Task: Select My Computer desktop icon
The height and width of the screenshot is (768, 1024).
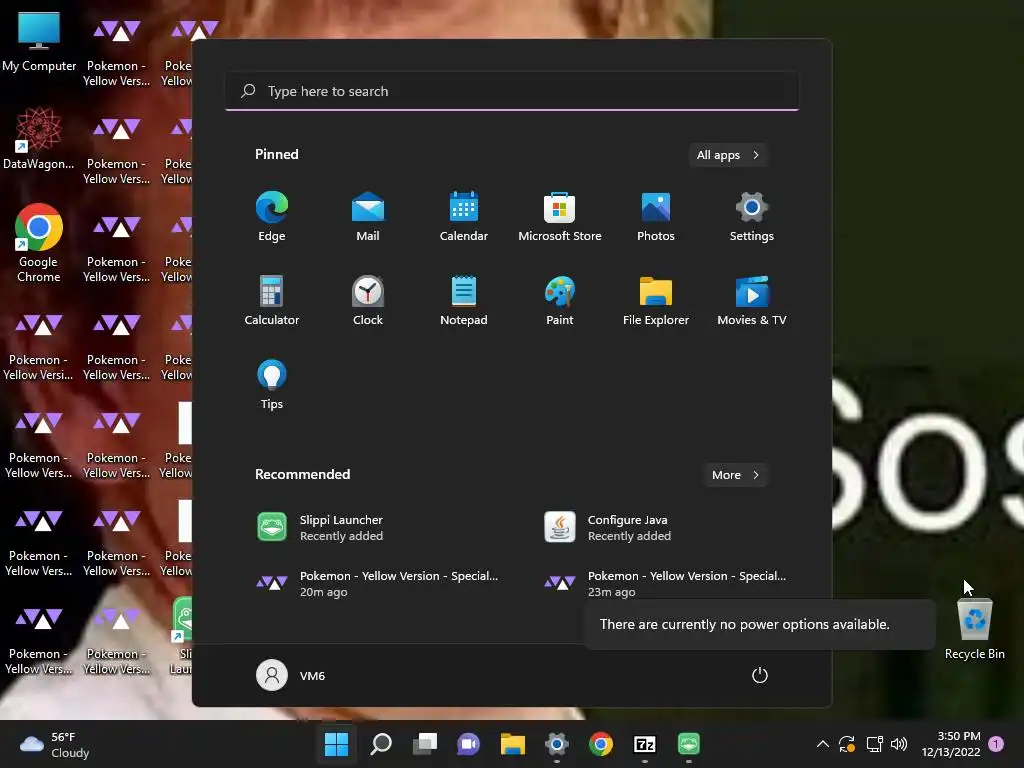Action: [39, 41]
